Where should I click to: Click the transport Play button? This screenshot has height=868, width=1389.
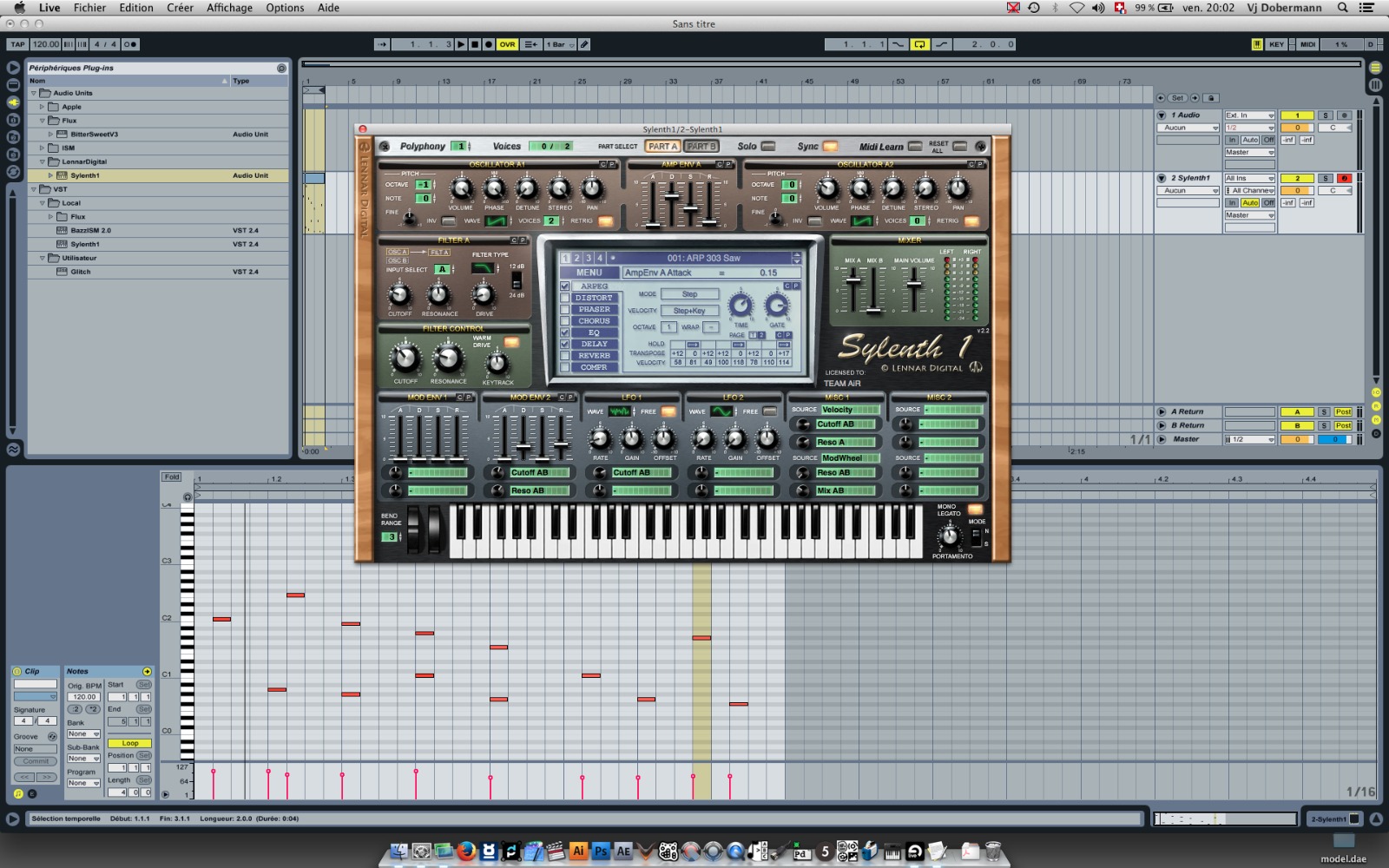(461, 44)
